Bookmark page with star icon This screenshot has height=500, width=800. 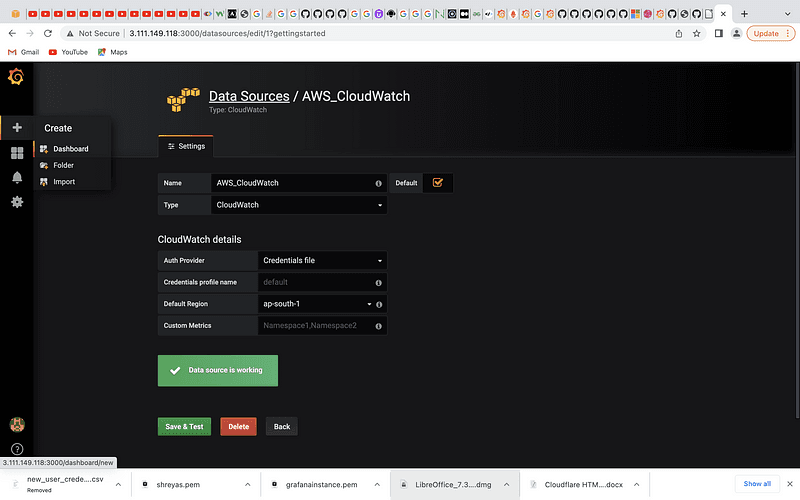pyautogui.click(x=696, y=33)
